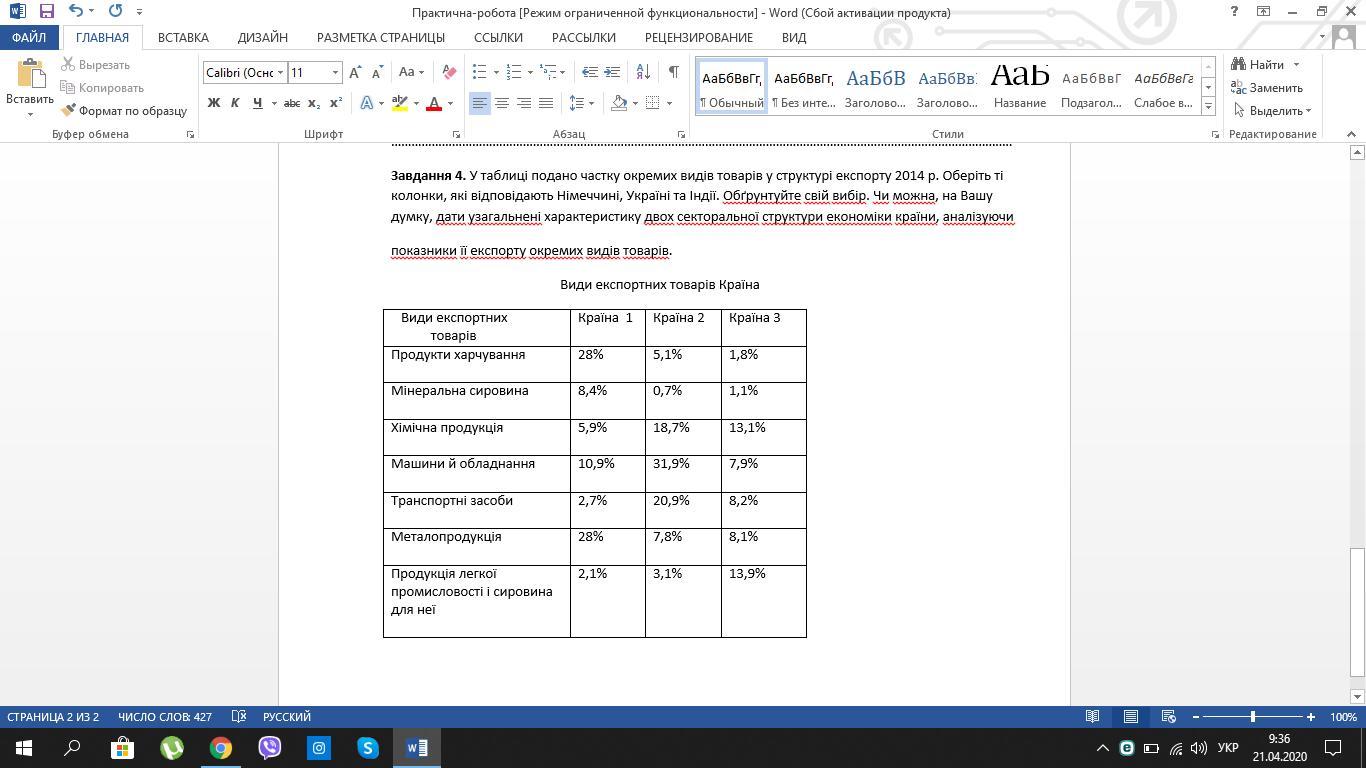The width and height of the screenshot is (1366, 768).
Task: Toggle bold (Ж) formatting
Action: point(213,103)
